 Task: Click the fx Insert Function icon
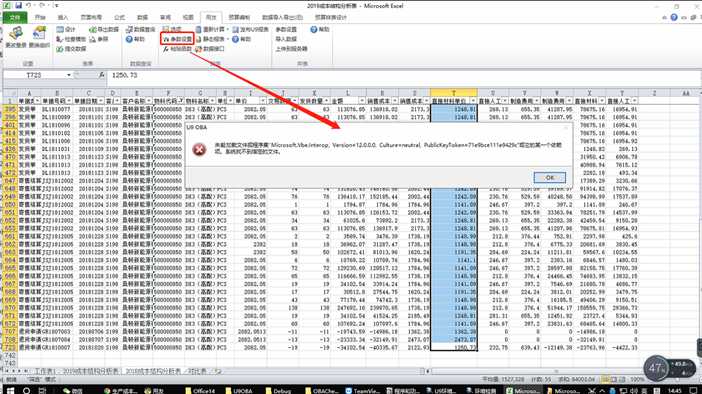[102, 75]
